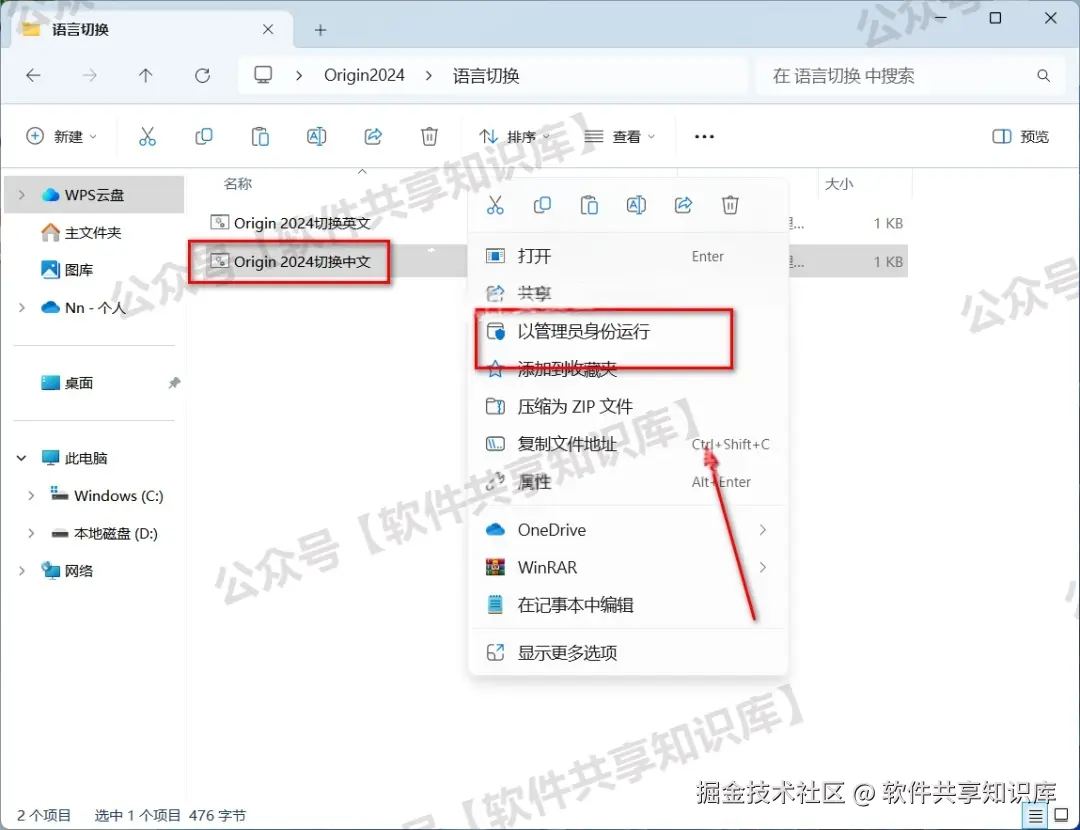Refresh the current folder
This screenshot has width=1080, height=830.
[x=202, y=75]
